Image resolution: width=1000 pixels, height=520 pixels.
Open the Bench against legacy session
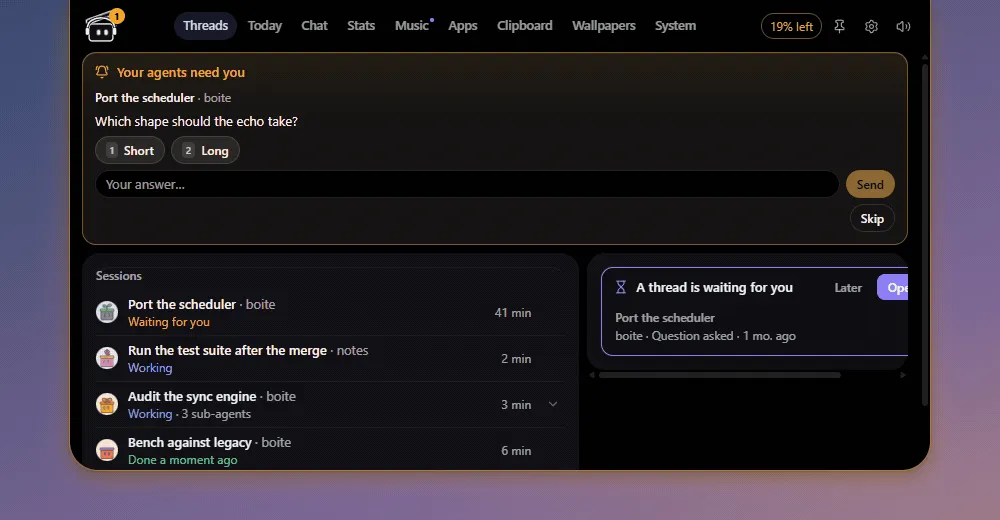pyautogui.click(x=330, y=450)
